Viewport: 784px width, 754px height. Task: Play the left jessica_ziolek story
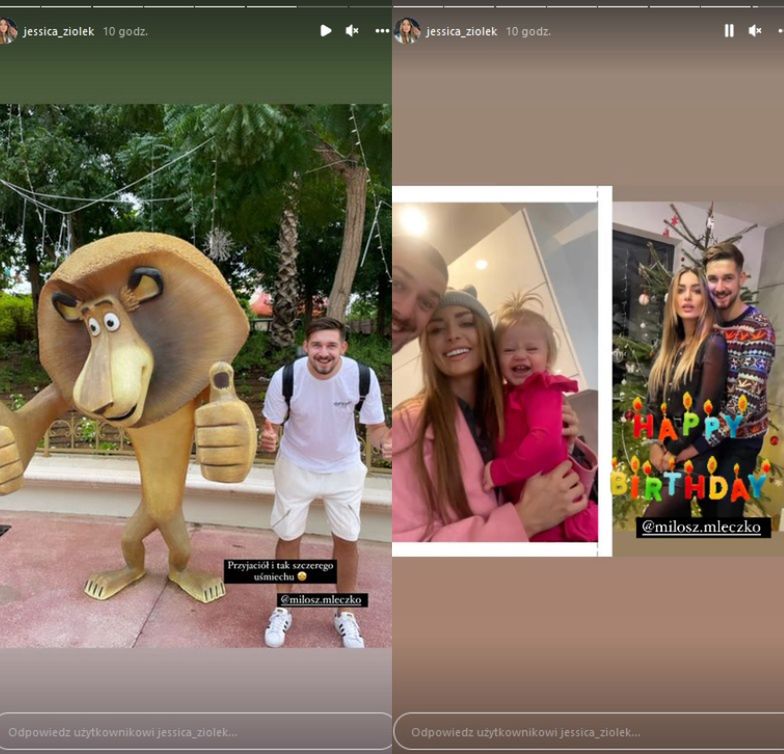(x=326, y=31)
